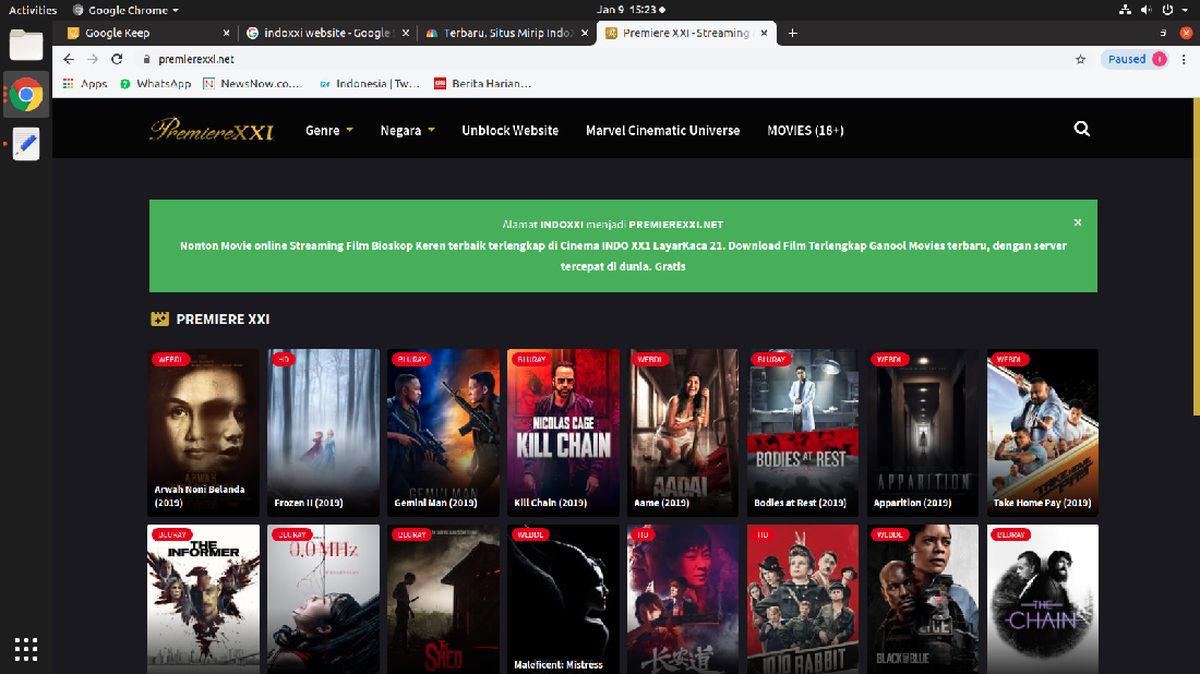Click the search magnifier icon in site header
This screenshot has height=674, width=1200.
pyautogui.click(x=1081, y=129)
